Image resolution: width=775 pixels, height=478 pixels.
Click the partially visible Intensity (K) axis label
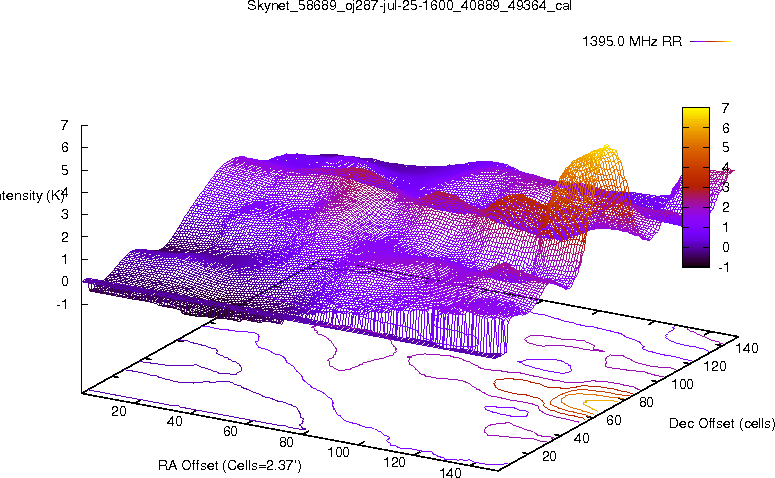coord(32,196)
